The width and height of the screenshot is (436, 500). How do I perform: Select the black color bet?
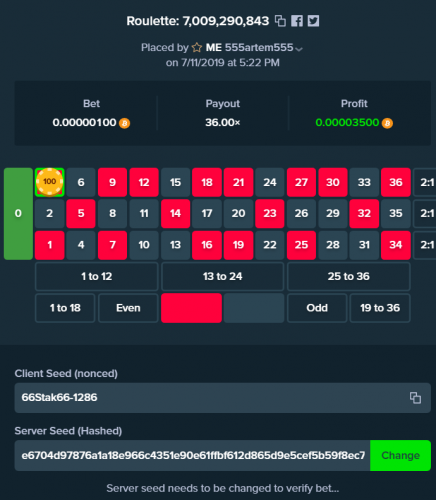click(x=254, y=308)
